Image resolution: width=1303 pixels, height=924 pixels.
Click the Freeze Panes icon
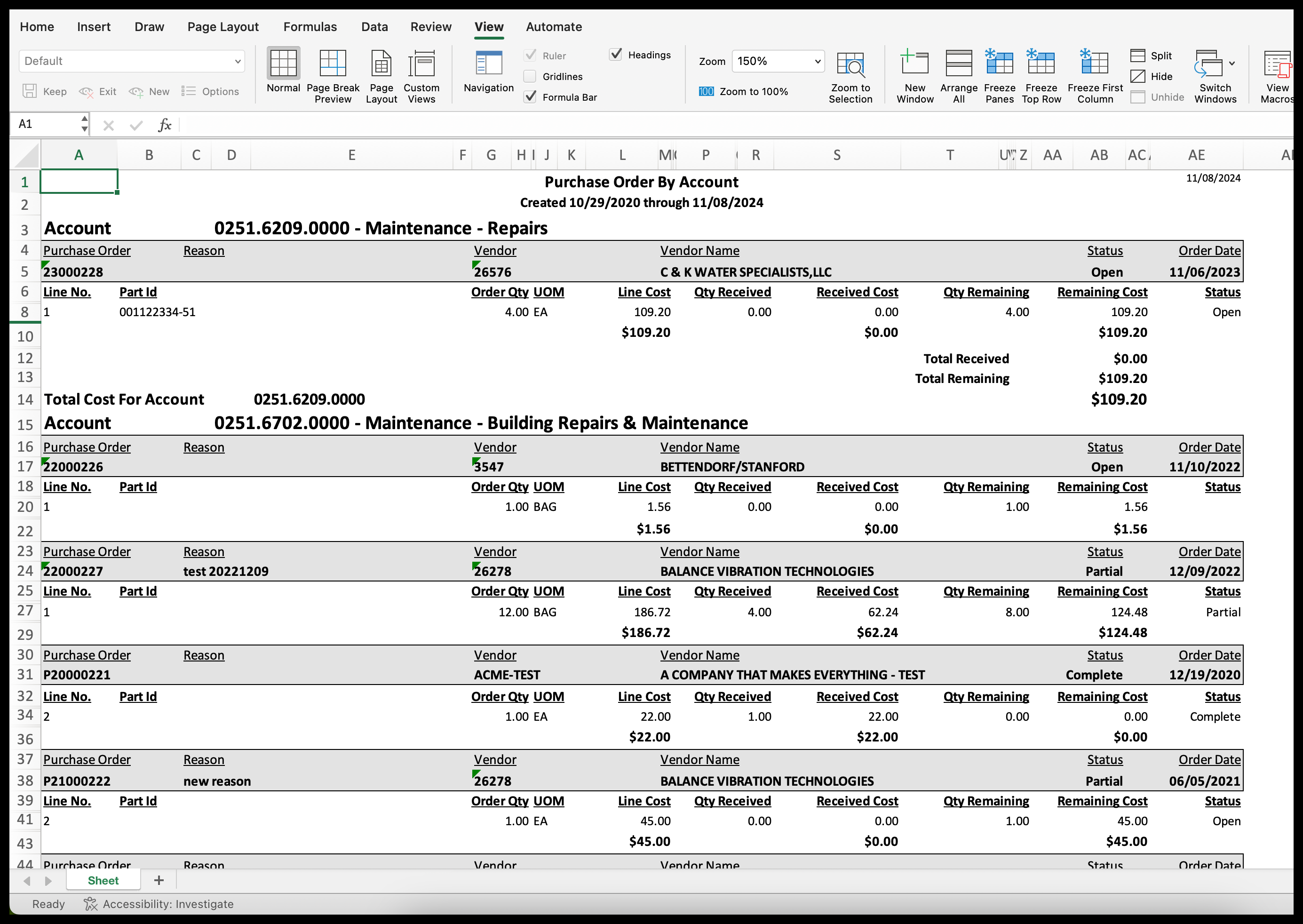point(999,64)
